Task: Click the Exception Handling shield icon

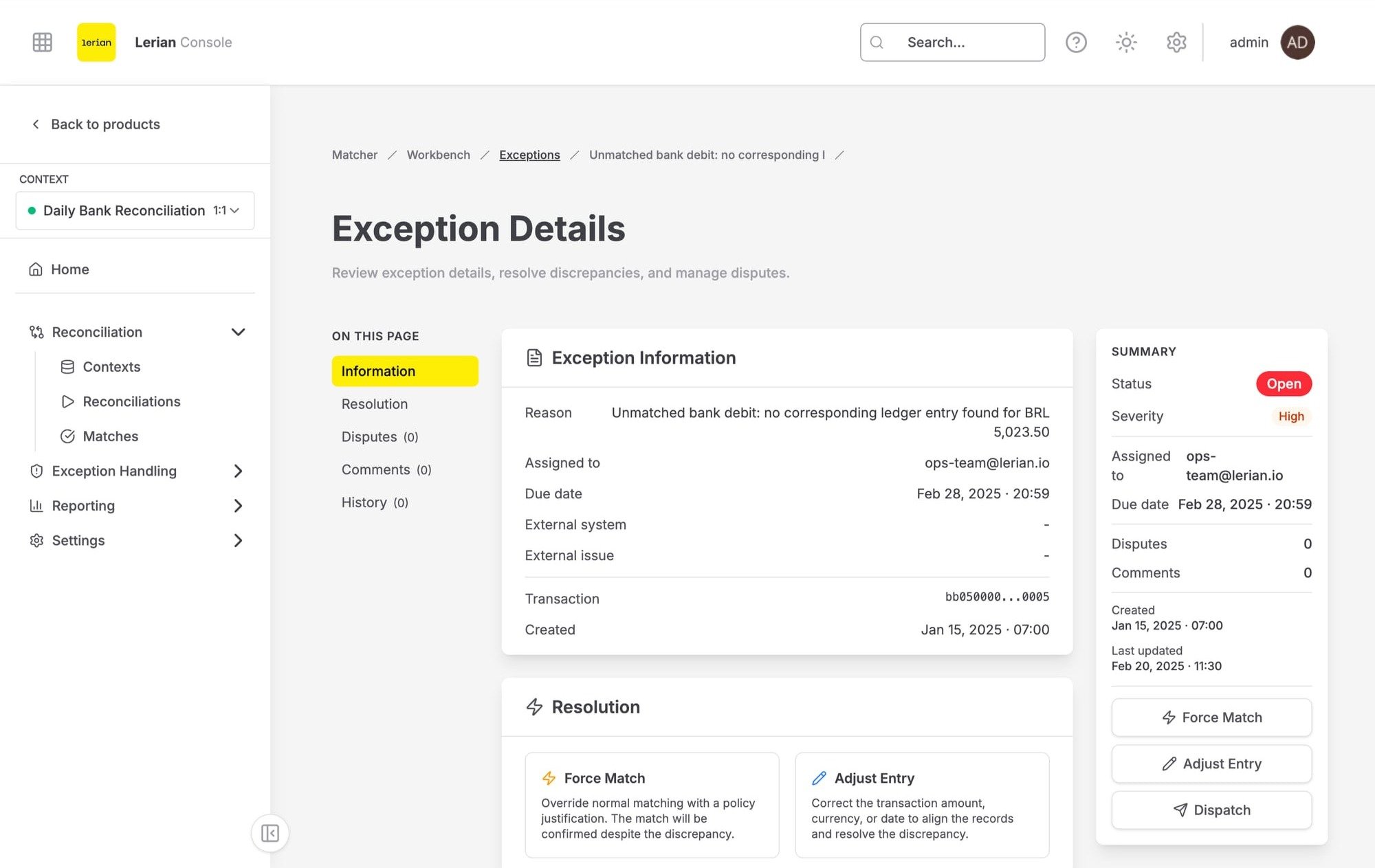Action: click(36, 471)
